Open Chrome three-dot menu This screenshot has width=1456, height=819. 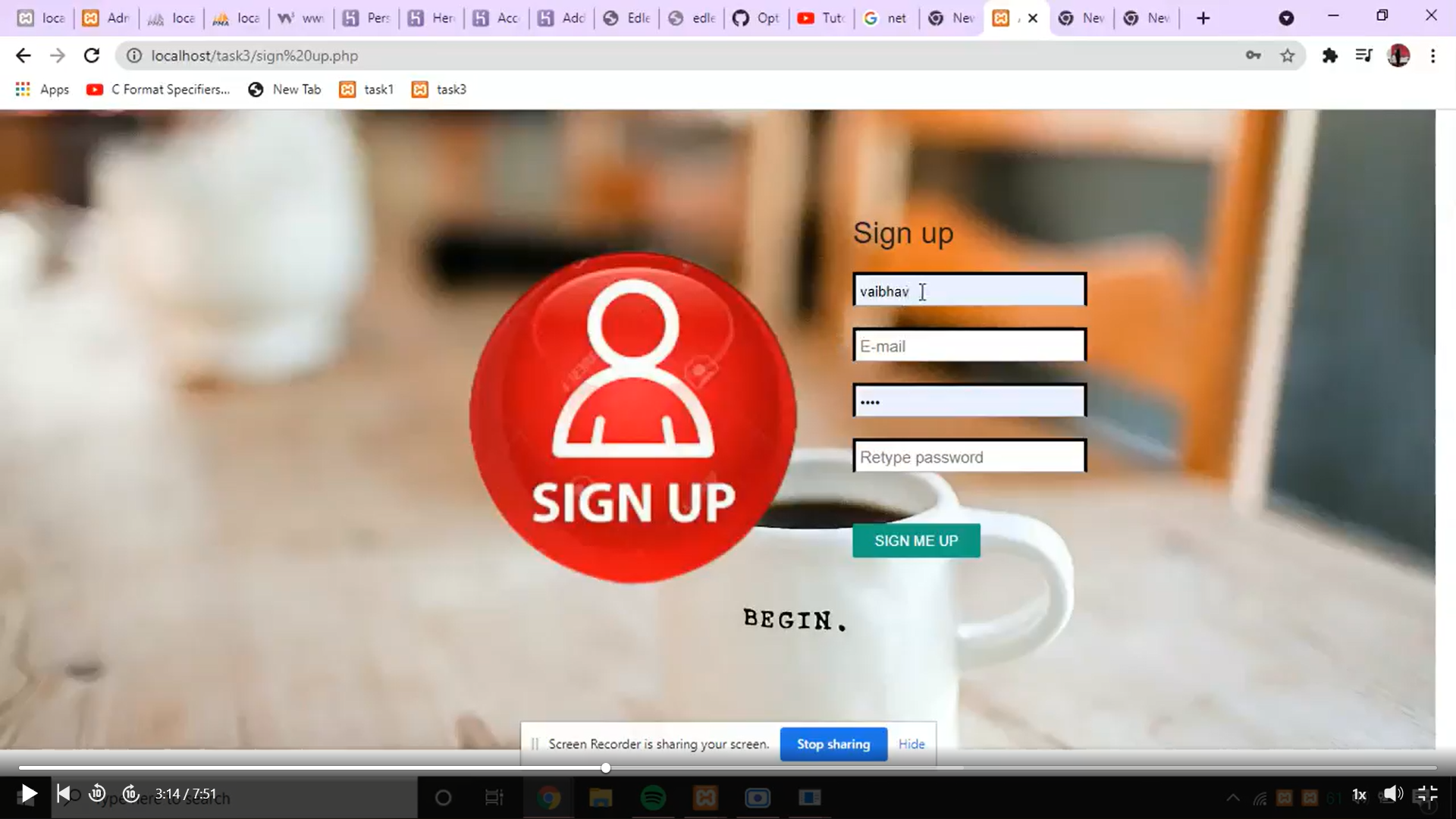click(x=1432, y=55)
